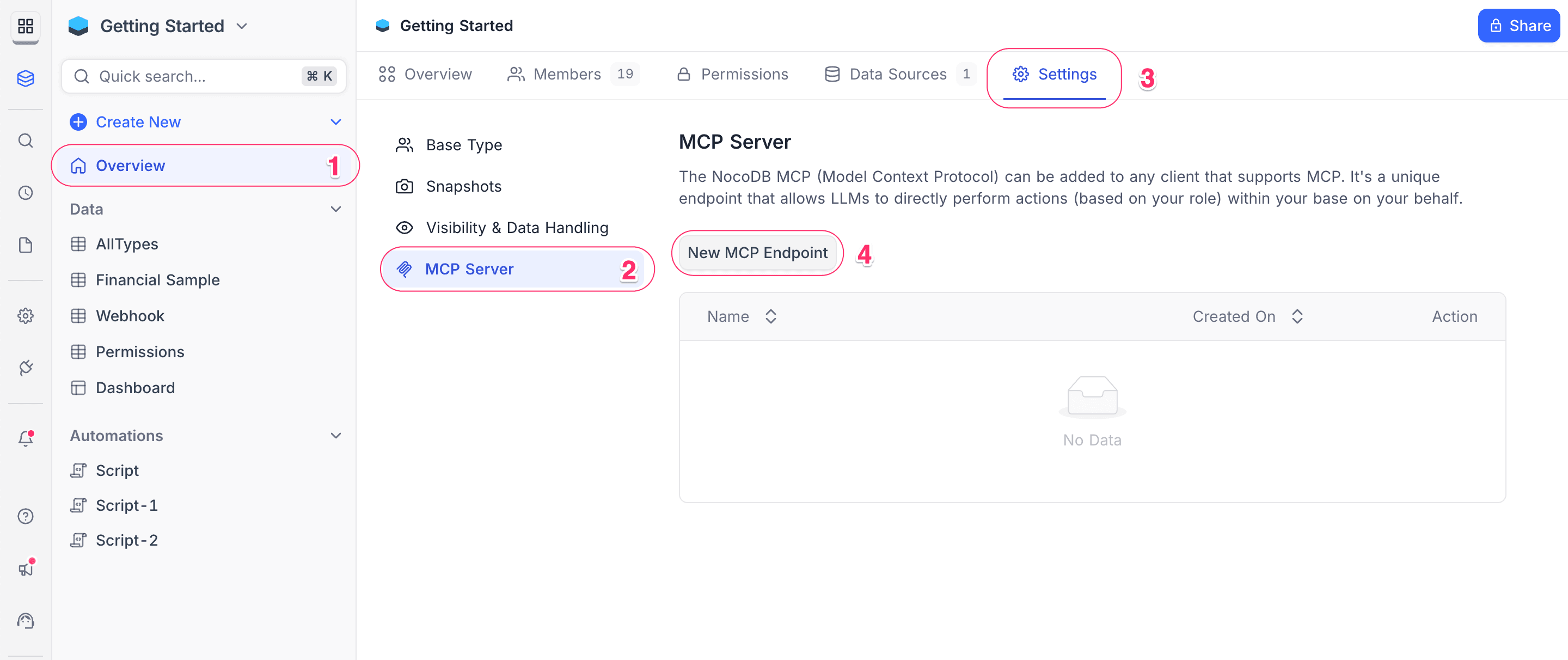The height and width of the screenshot is (660, 1568).
Task: Open the integrations plug icon in sidebar
Action: pos(26,368)
